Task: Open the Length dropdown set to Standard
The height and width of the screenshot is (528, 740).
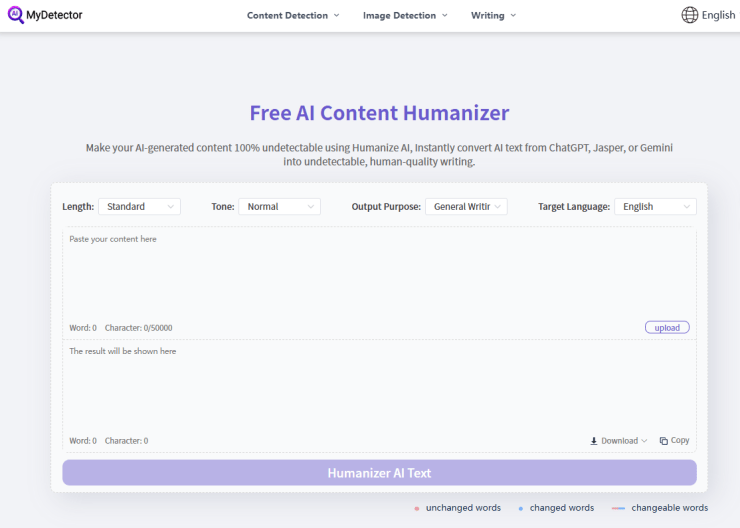Action: coord(139,207)
